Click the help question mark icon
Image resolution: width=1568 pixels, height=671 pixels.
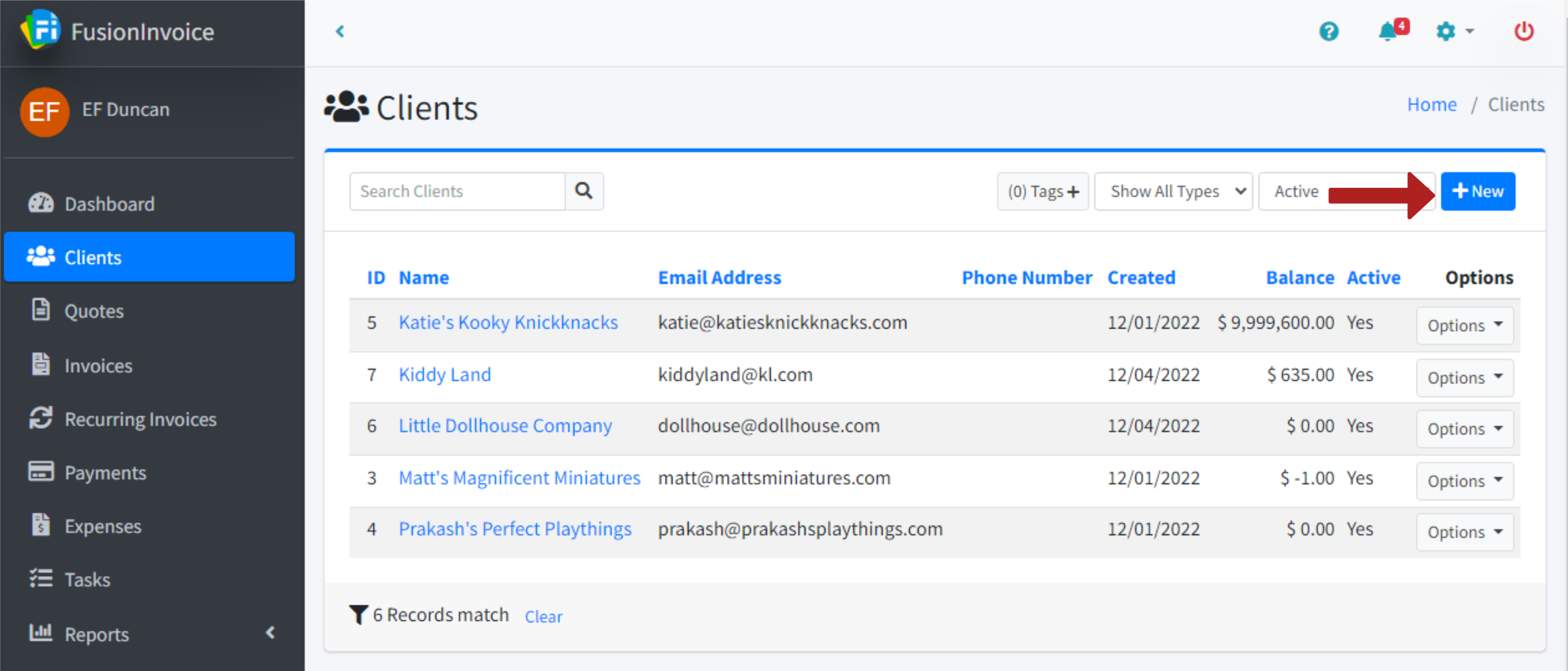click(x=1328, y=31)
